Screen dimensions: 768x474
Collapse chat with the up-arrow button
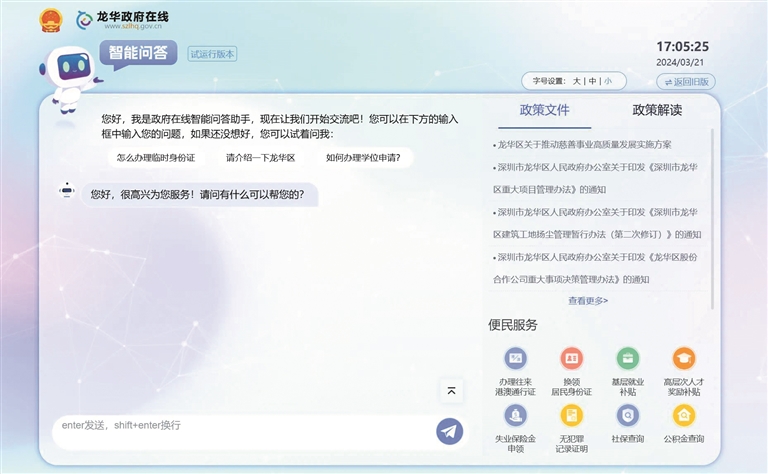(451, 391)
